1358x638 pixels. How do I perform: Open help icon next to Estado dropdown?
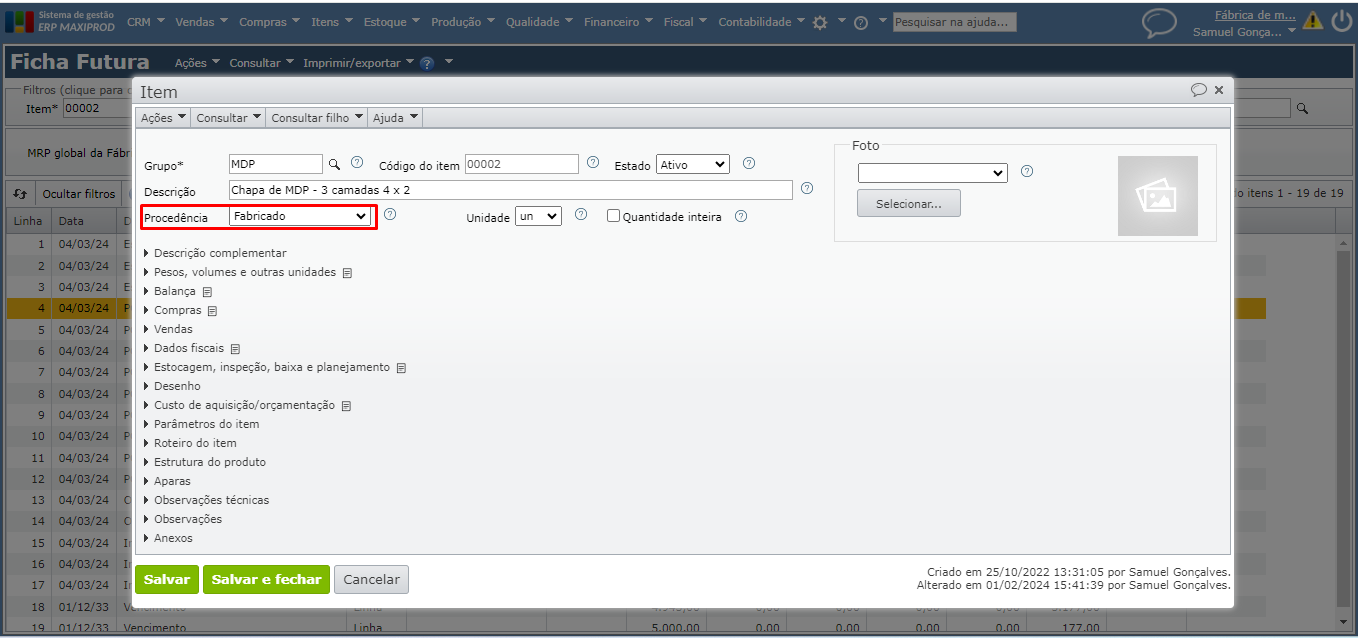point(749,163)
